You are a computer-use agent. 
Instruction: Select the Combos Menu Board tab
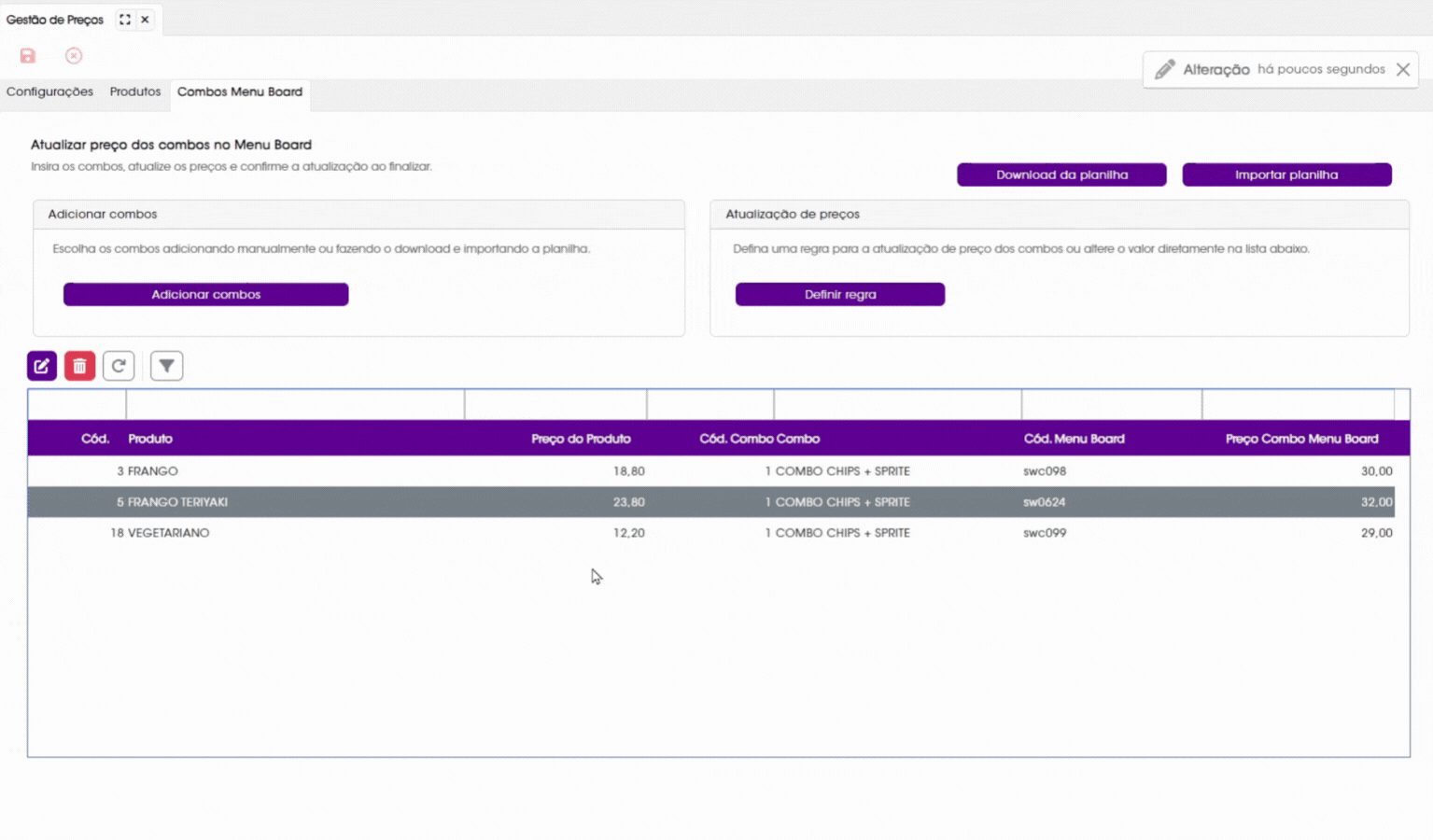tap(240, 91)
